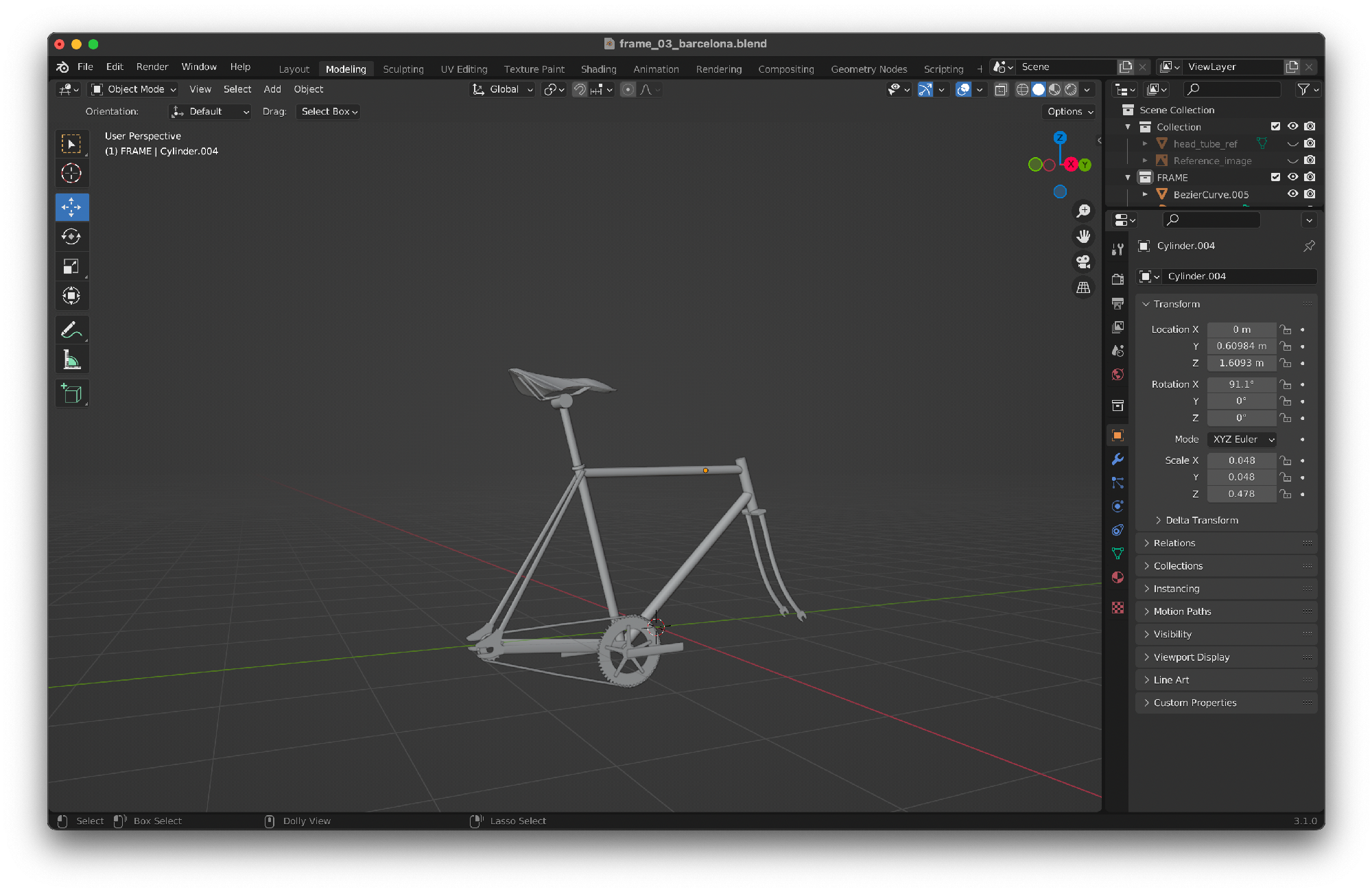This screenshot has width=1372, height=892.
Task: Open the Render Properties tab
Action: pos(1118,279)
